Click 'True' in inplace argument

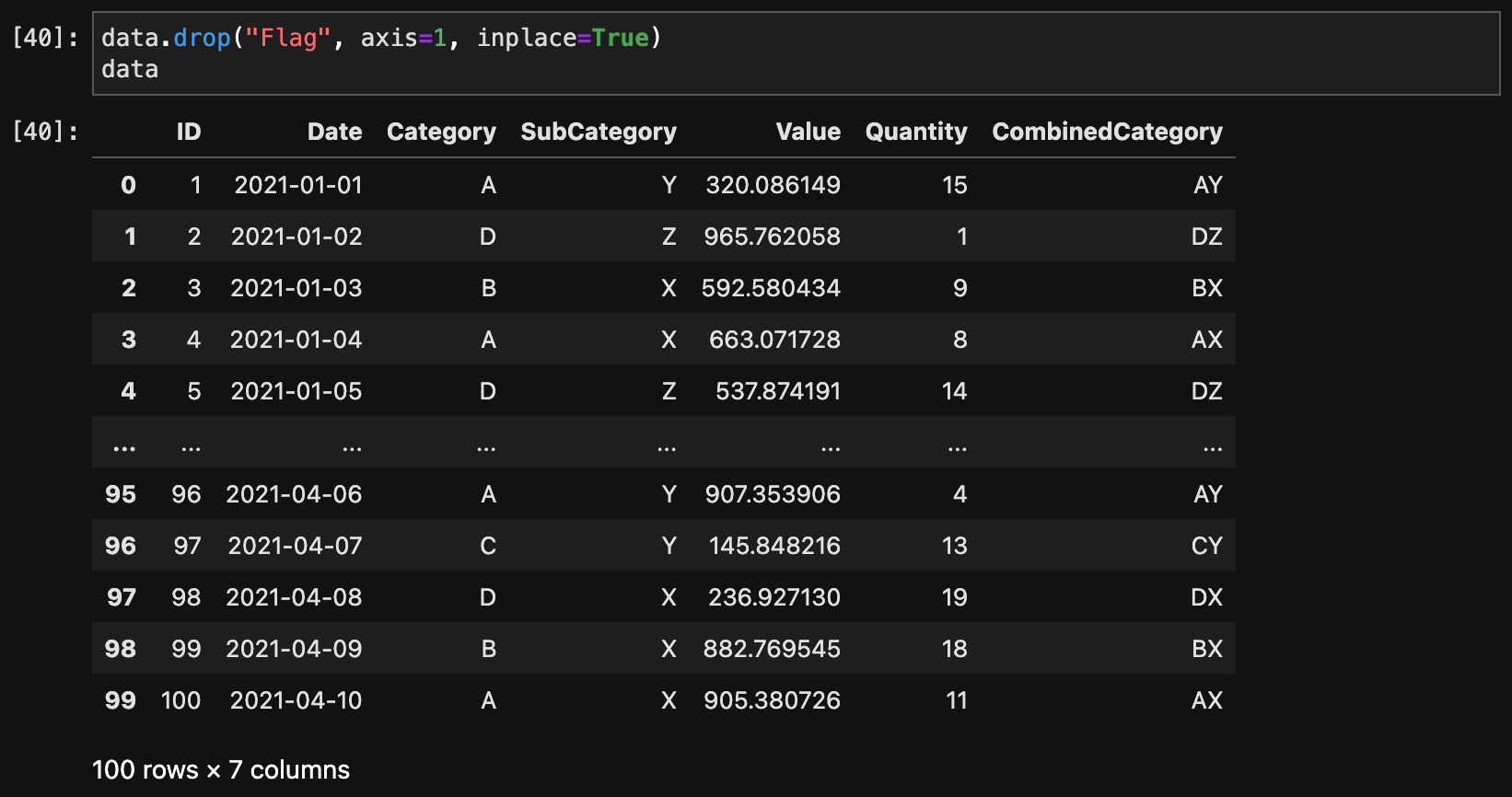tap(620, 38)
